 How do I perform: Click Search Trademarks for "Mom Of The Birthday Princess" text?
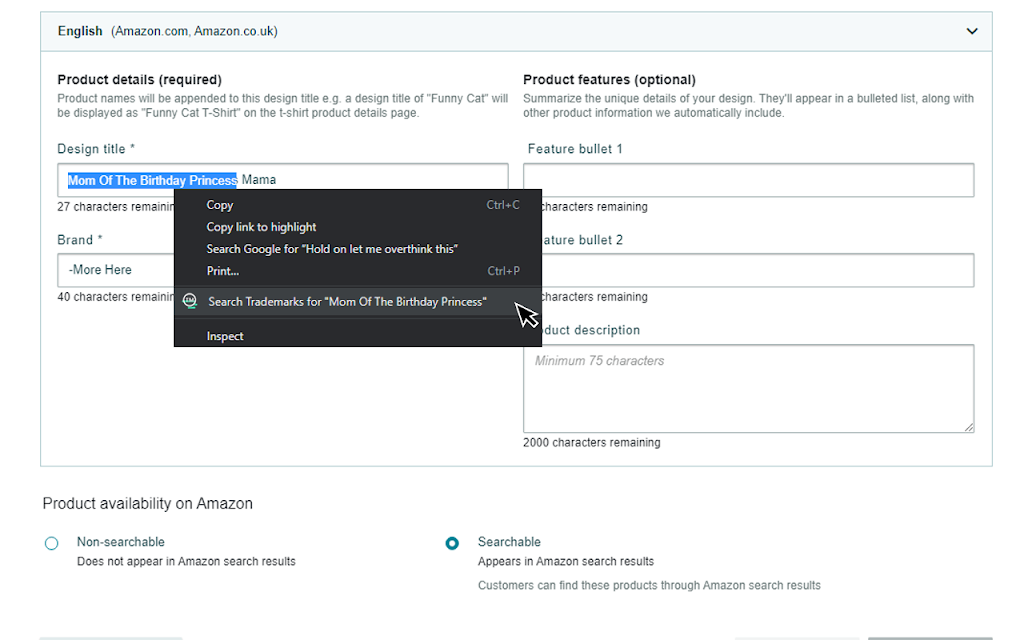click(347, 301)
